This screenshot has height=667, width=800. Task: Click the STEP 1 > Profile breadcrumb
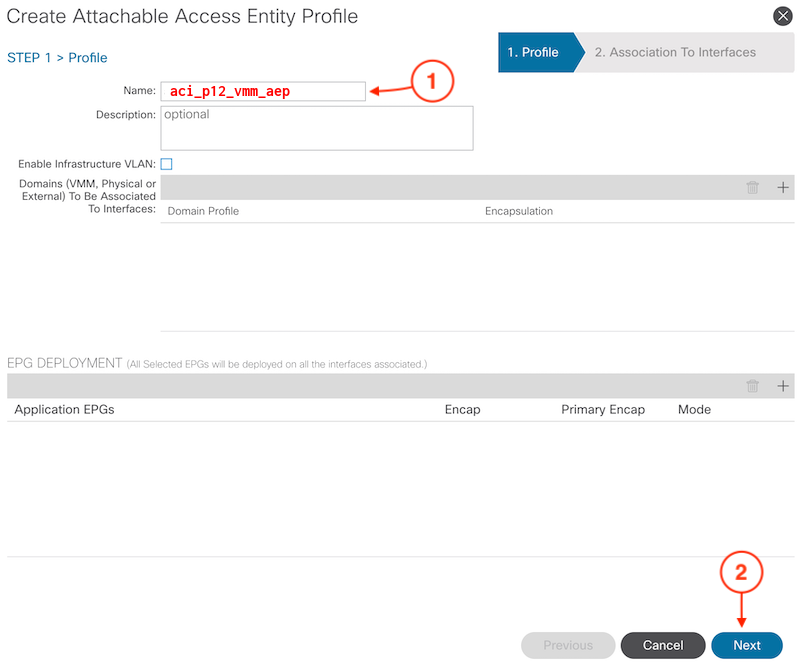point(57,58)
